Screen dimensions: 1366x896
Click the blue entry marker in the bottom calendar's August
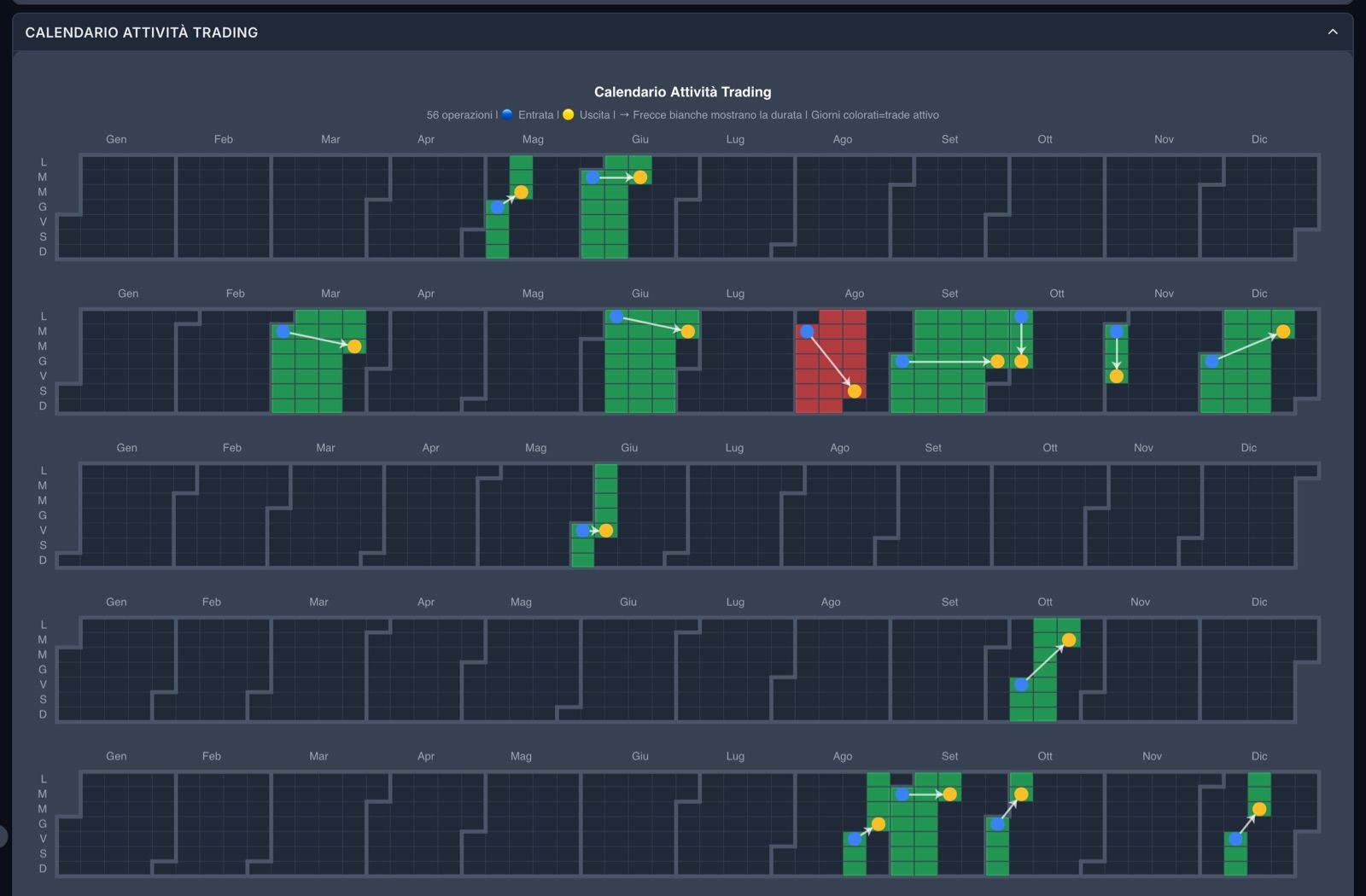click(x=855, y=839)
